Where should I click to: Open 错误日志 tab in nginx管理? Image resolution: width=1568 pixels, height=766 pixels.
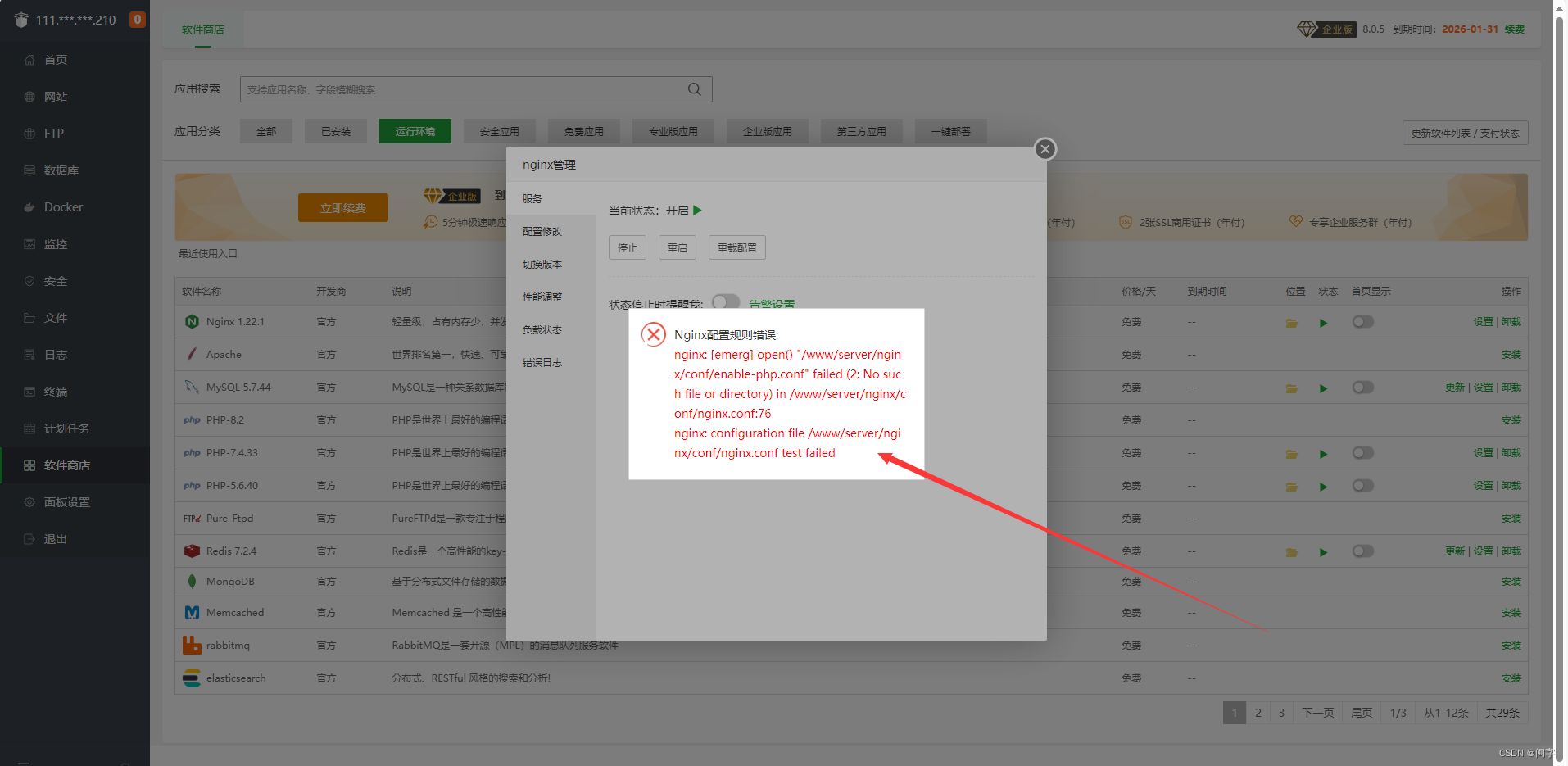(551, 363)
